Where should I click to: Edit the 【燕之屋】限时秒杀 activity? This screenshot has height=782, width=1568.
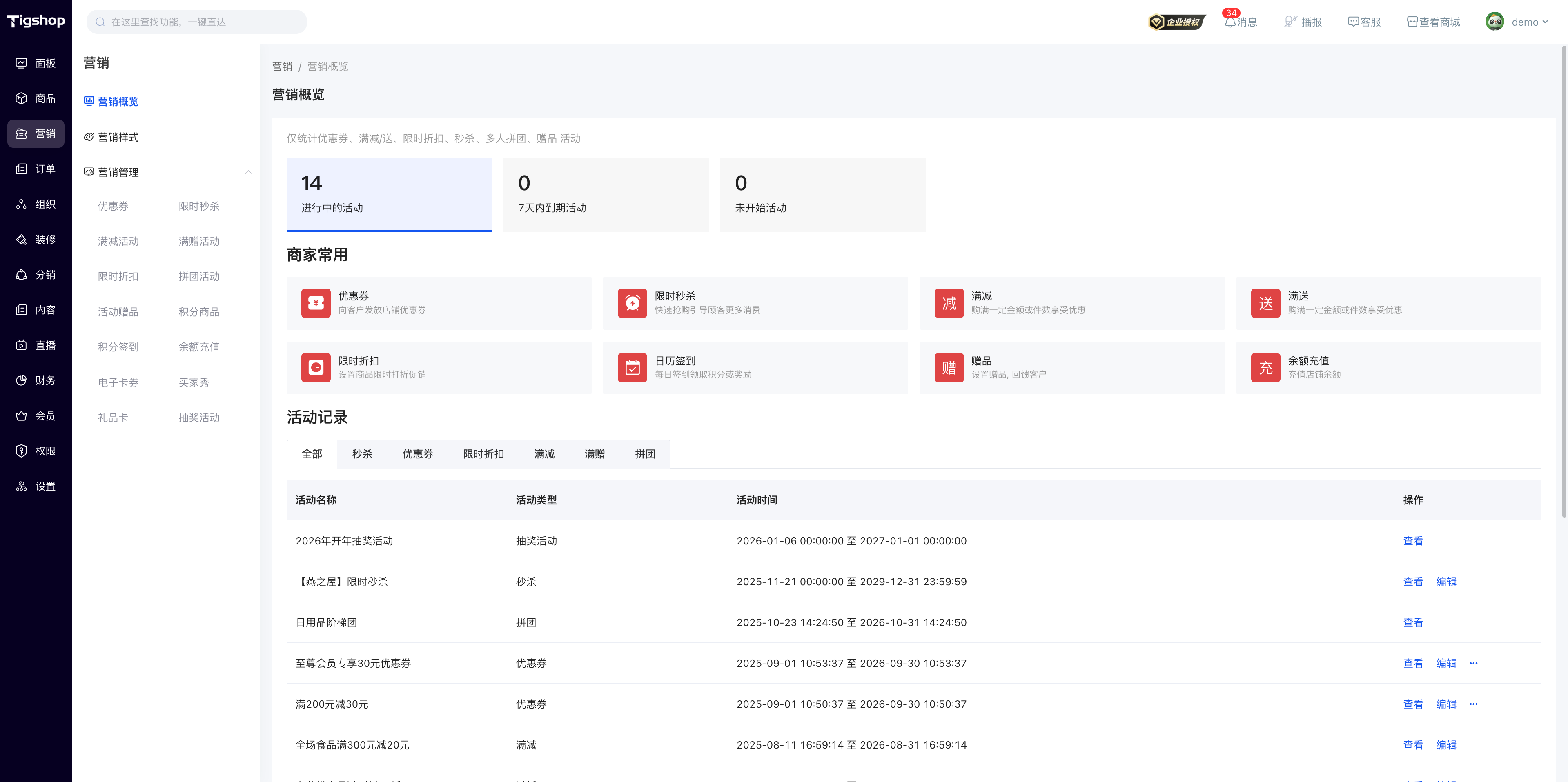click(x=1446, y=582)
